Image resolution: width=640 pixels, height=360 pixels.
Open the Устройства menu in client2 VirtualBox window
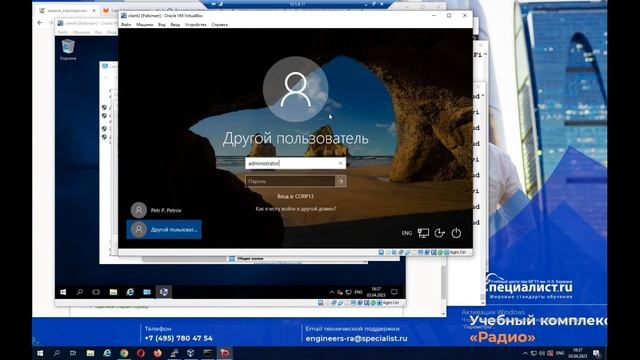click(196, 24)
